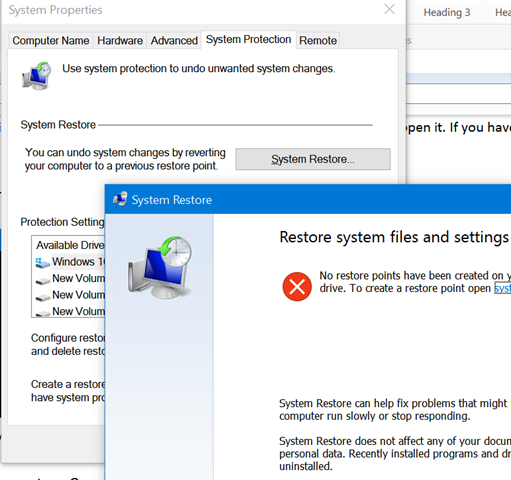Click the 'System Restore can help fix problems' paragraph
511x480 pixels.
click(x=393, y=410)
